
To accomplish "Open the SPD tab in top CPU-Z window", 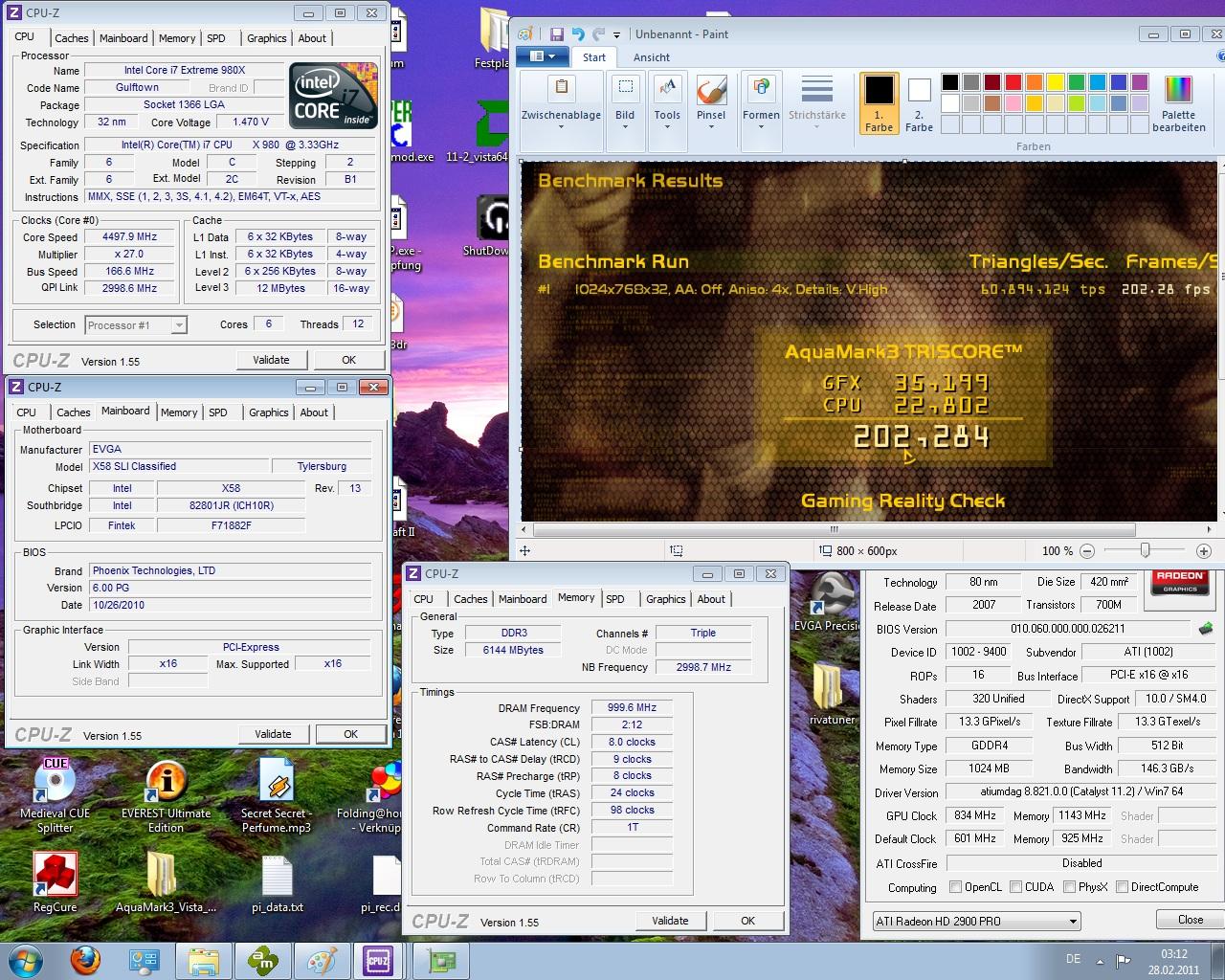I will pos(216,38).
